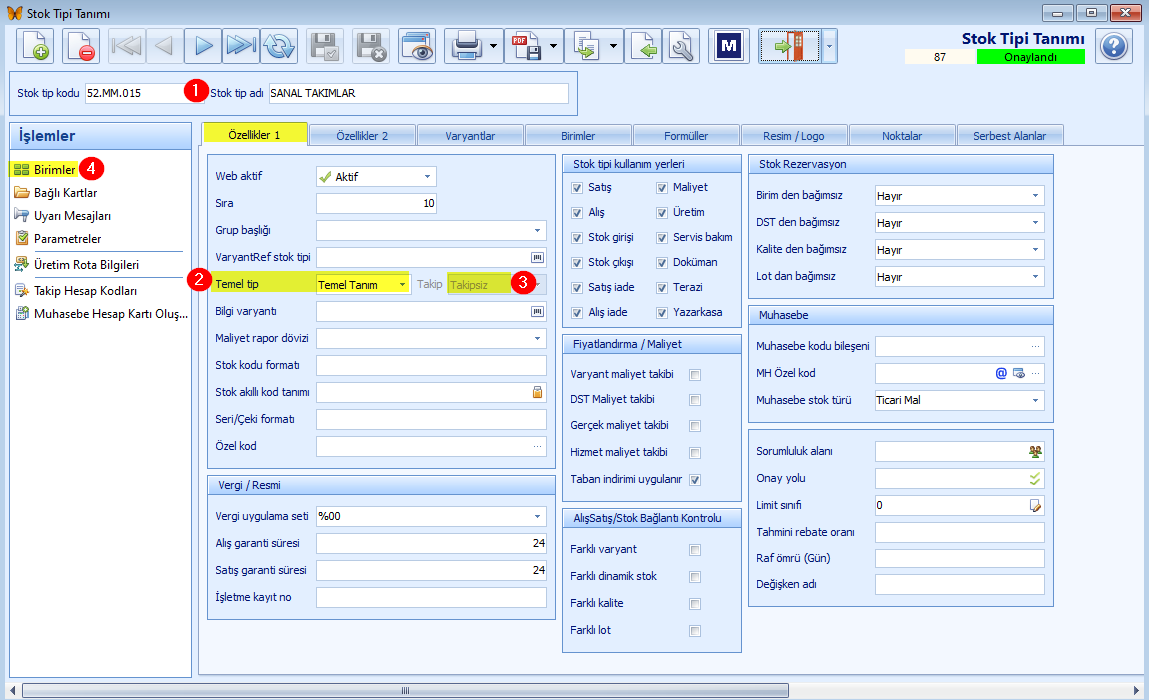
Task: Click the horizontal scrollbar at bottom
Action: (405, 690)
